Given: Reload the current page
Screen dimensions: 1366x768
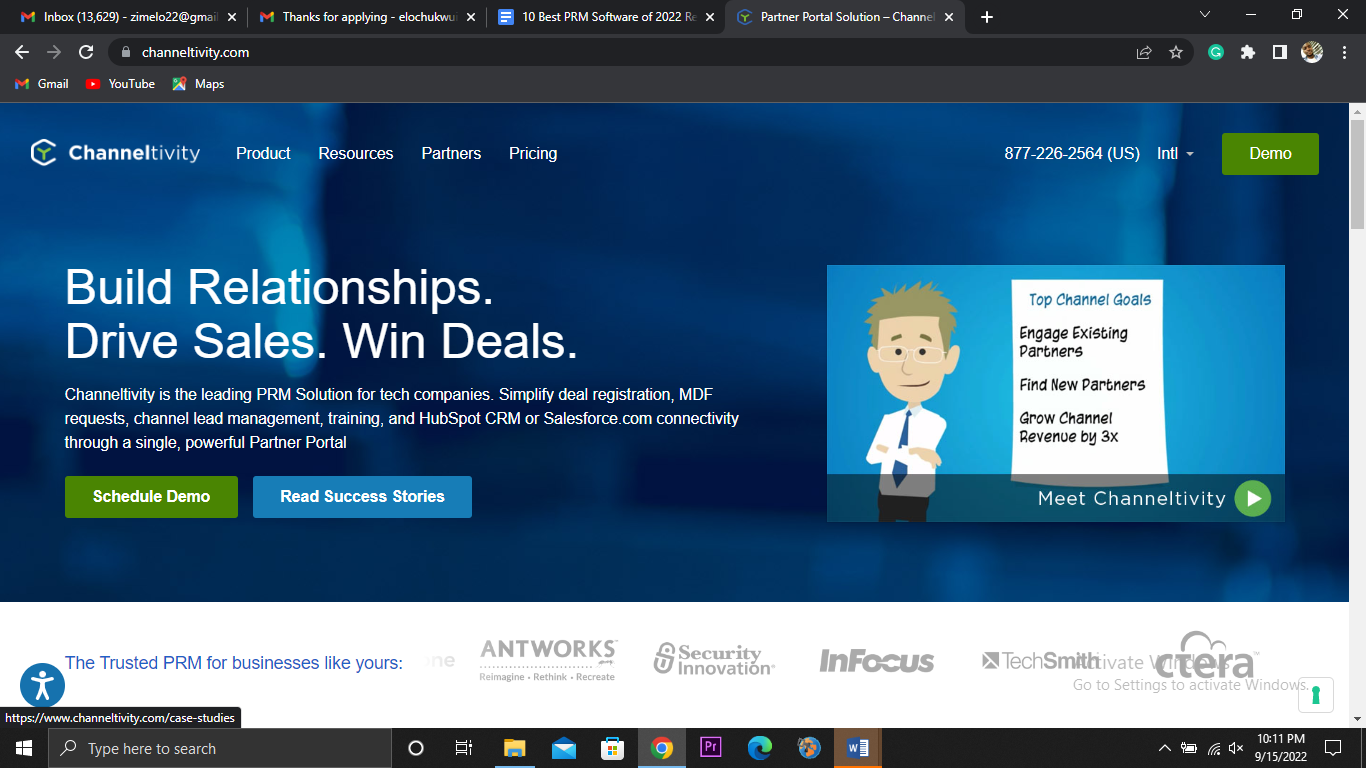Looking at the screenshot, I should pos(86,52).
